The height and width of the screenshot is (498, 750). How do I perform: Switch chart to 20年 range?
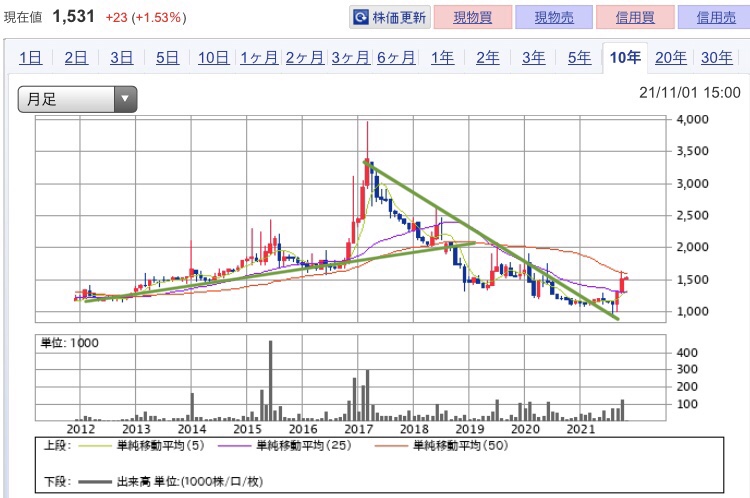click(671, 58)
